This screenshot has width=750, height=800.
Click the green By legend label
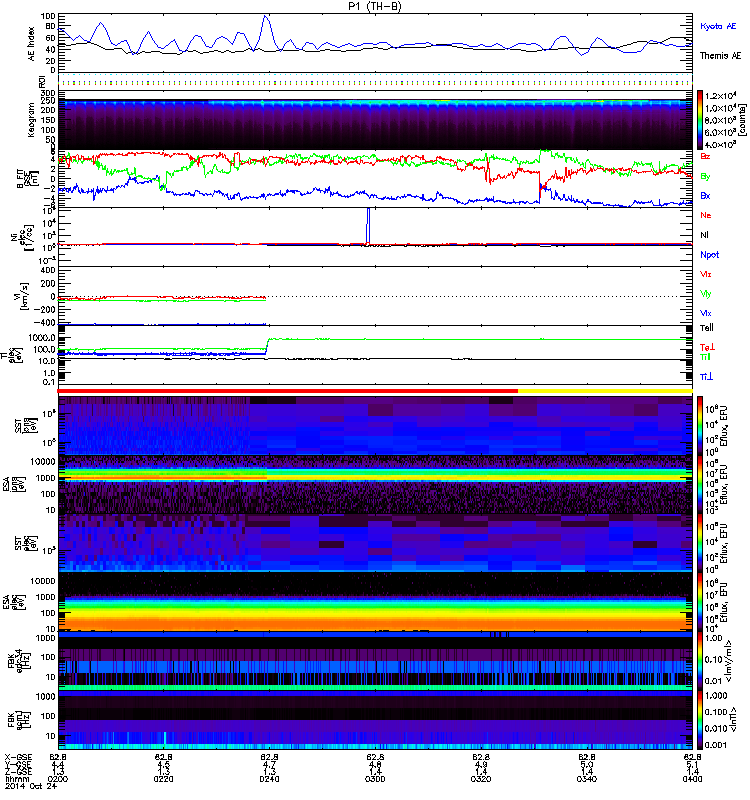[705, 177]
